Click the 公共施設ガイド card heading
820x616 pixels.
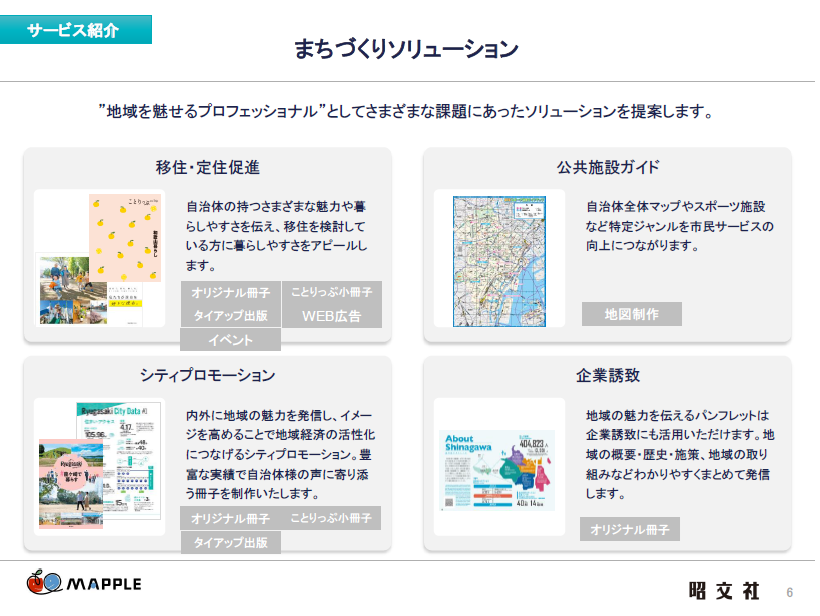pyautogui.click(x=607, y=166)
